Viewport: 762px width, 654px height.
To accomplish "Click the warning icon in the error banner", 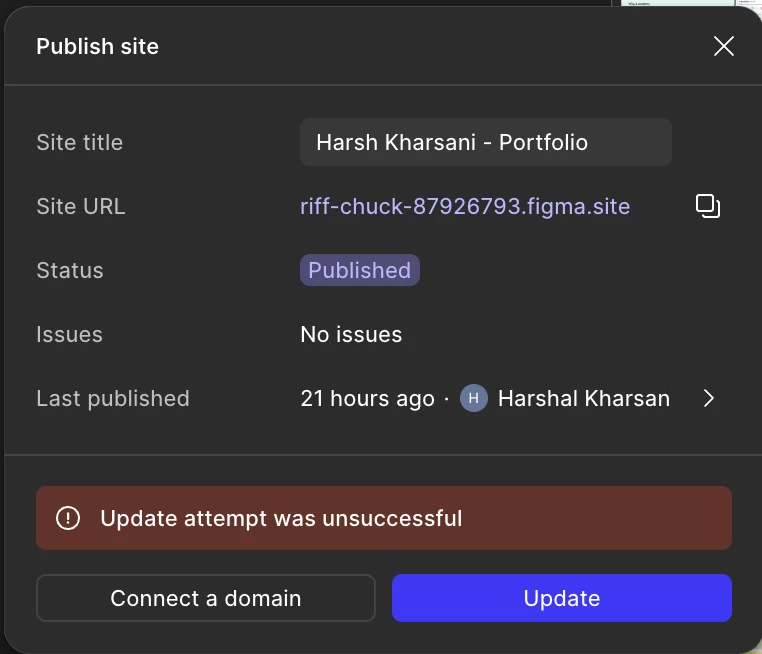I will (x=68, y=518).
